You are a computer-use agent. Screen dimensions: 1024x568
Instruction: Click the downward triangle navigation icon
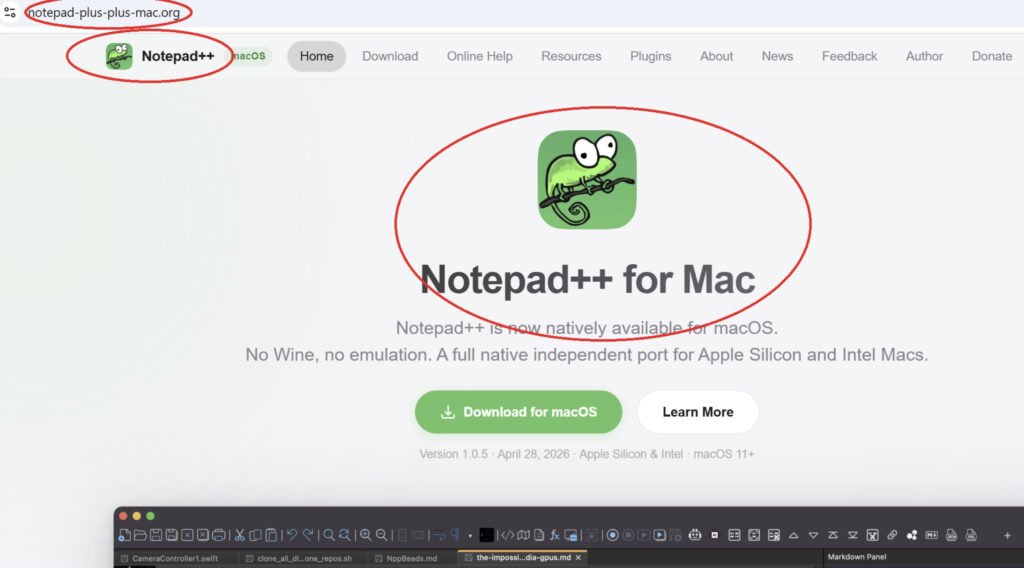click(813, 535)
